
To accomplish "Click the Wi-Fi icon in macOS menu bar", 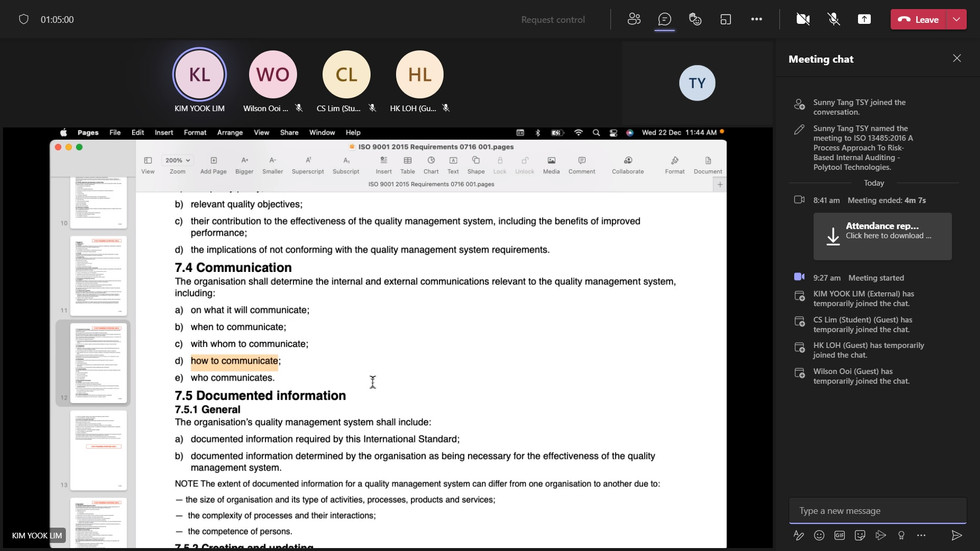I will pos(578,132).
